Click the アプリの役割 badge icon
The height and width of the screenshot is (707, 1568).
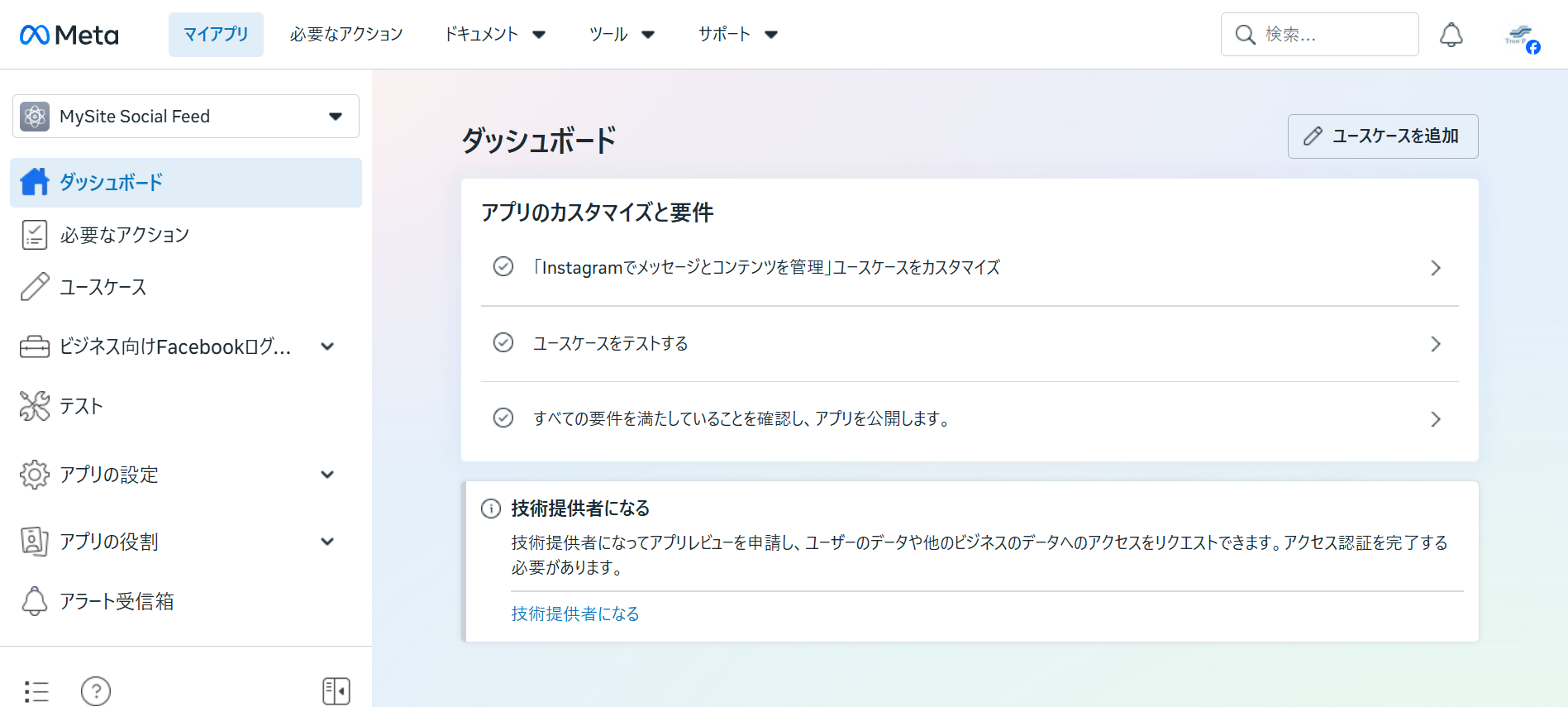tap(35, 542)
